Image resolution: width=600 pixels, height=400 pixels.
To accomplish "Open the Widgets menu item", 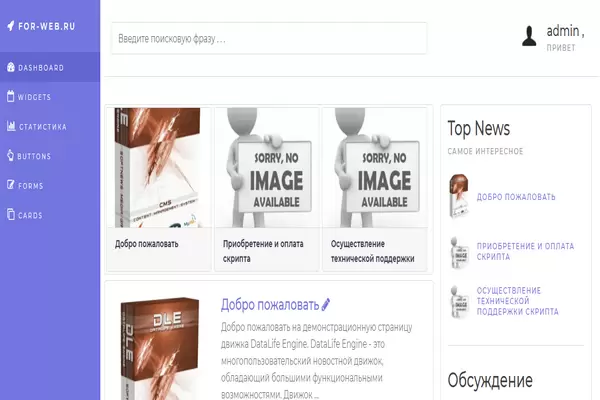I will point(35,97).
